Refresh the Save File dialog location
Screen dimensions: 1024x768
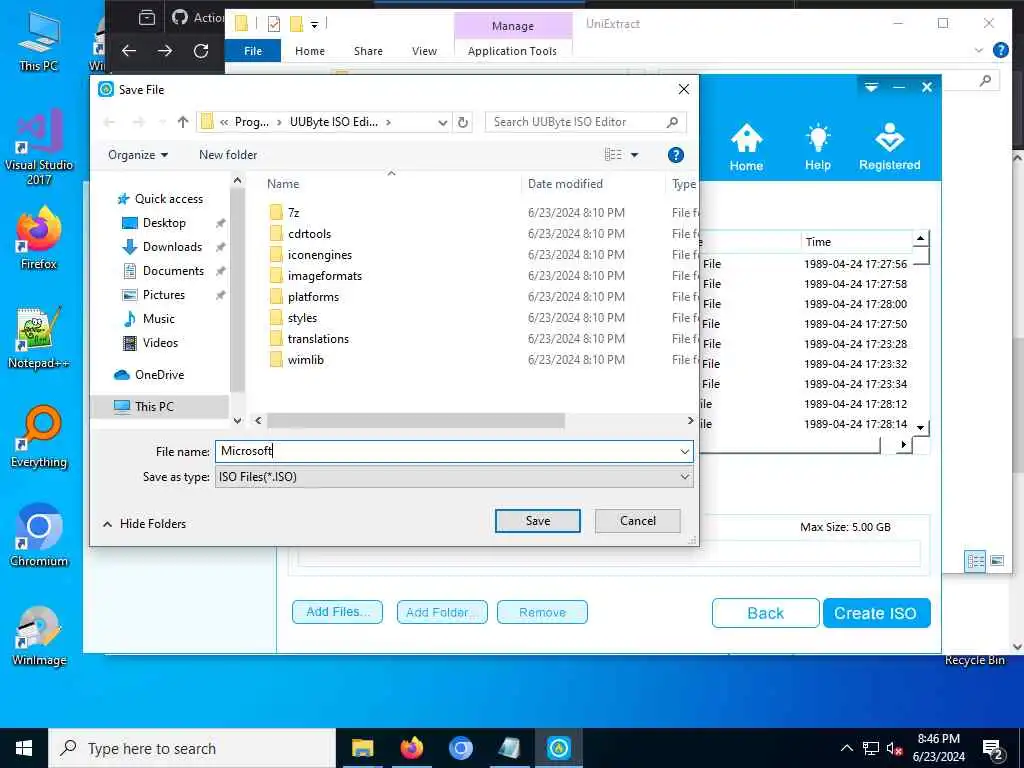pos(462,122)
